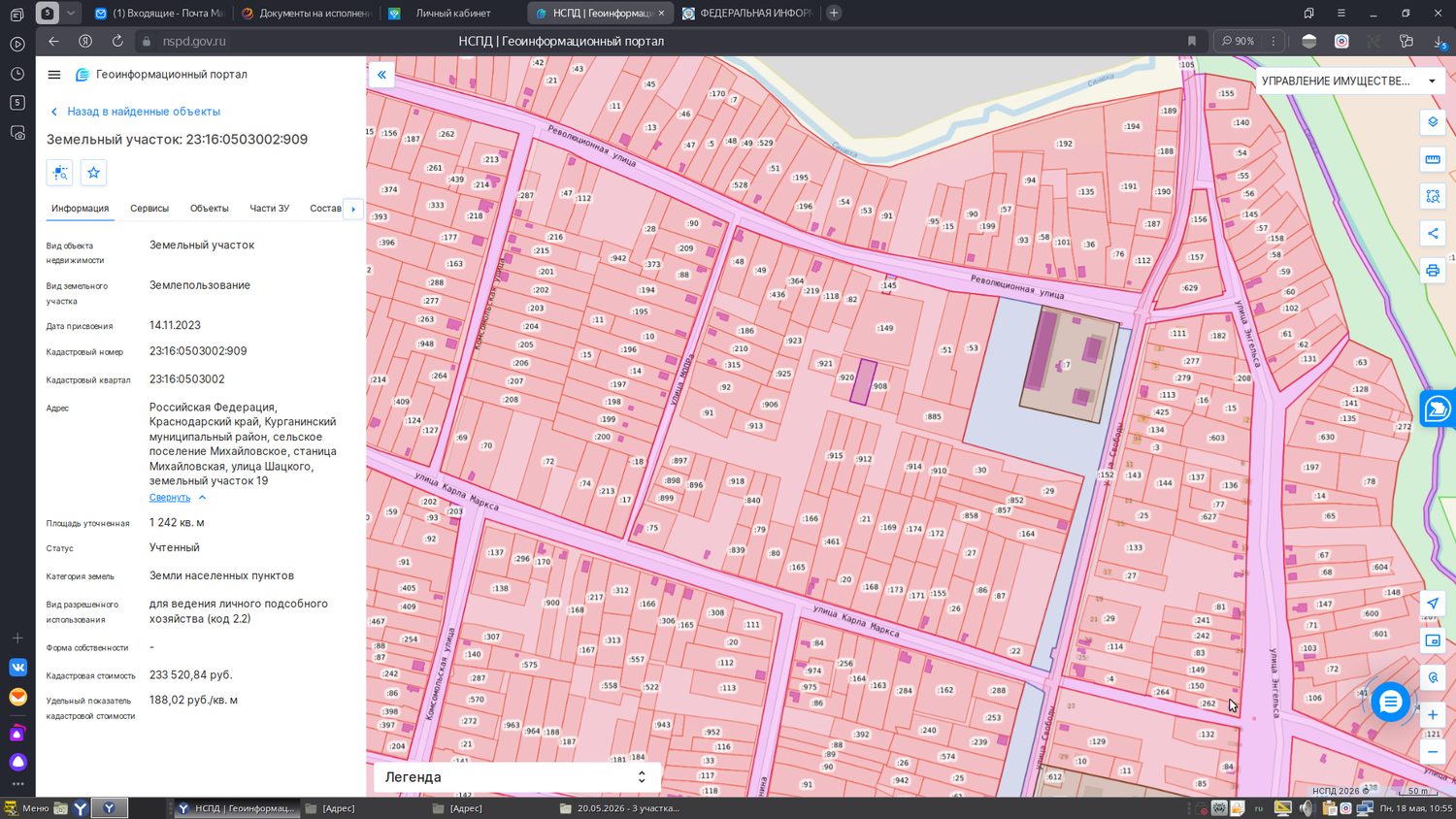Open the Входящие mail browser tab
Screen dimensions: 1456x819
[159, 14]
